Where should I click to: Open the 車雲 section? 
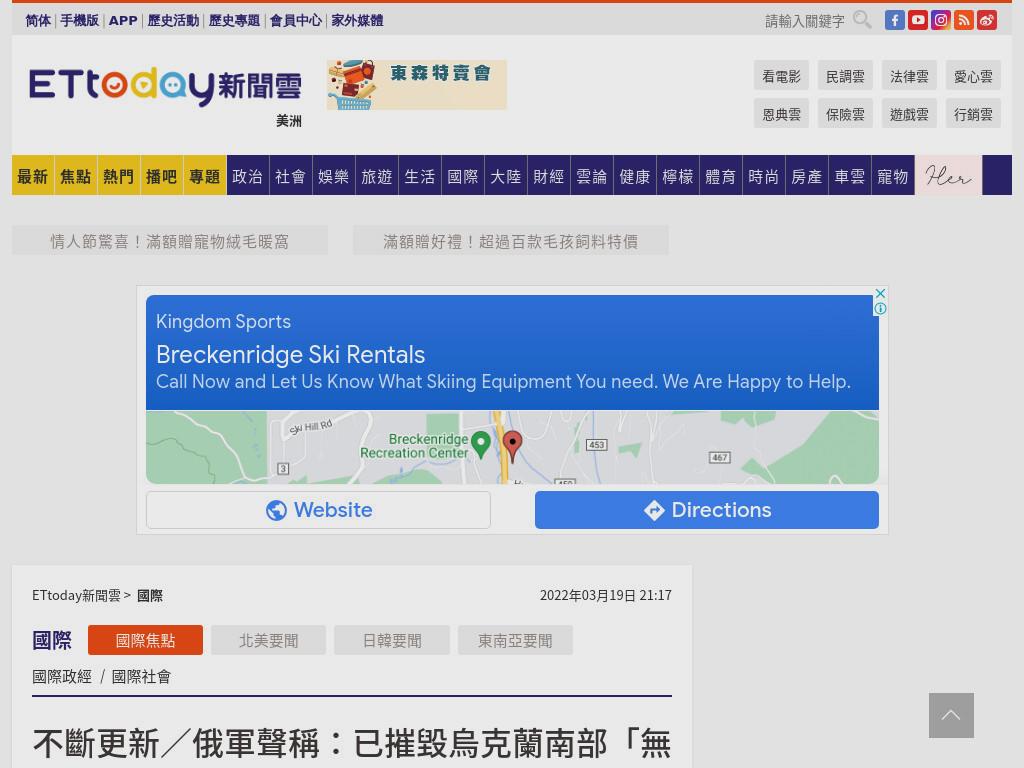(x=850, y=175)
